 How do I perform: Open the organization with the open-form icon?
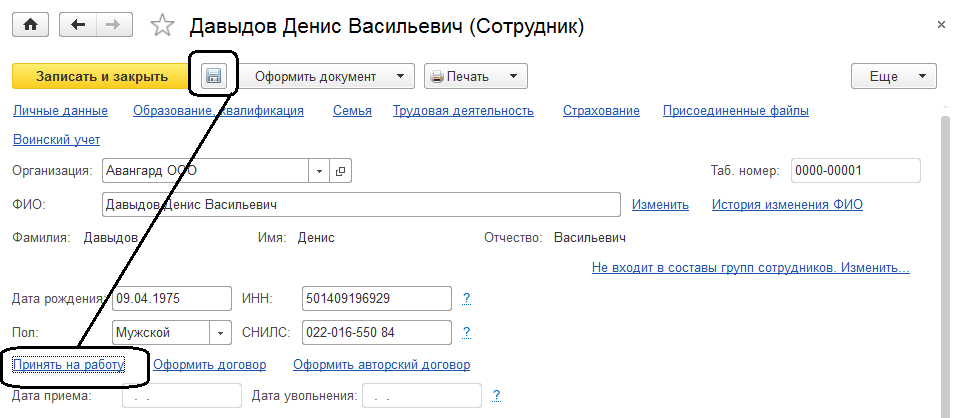click(x=340, y=171)
